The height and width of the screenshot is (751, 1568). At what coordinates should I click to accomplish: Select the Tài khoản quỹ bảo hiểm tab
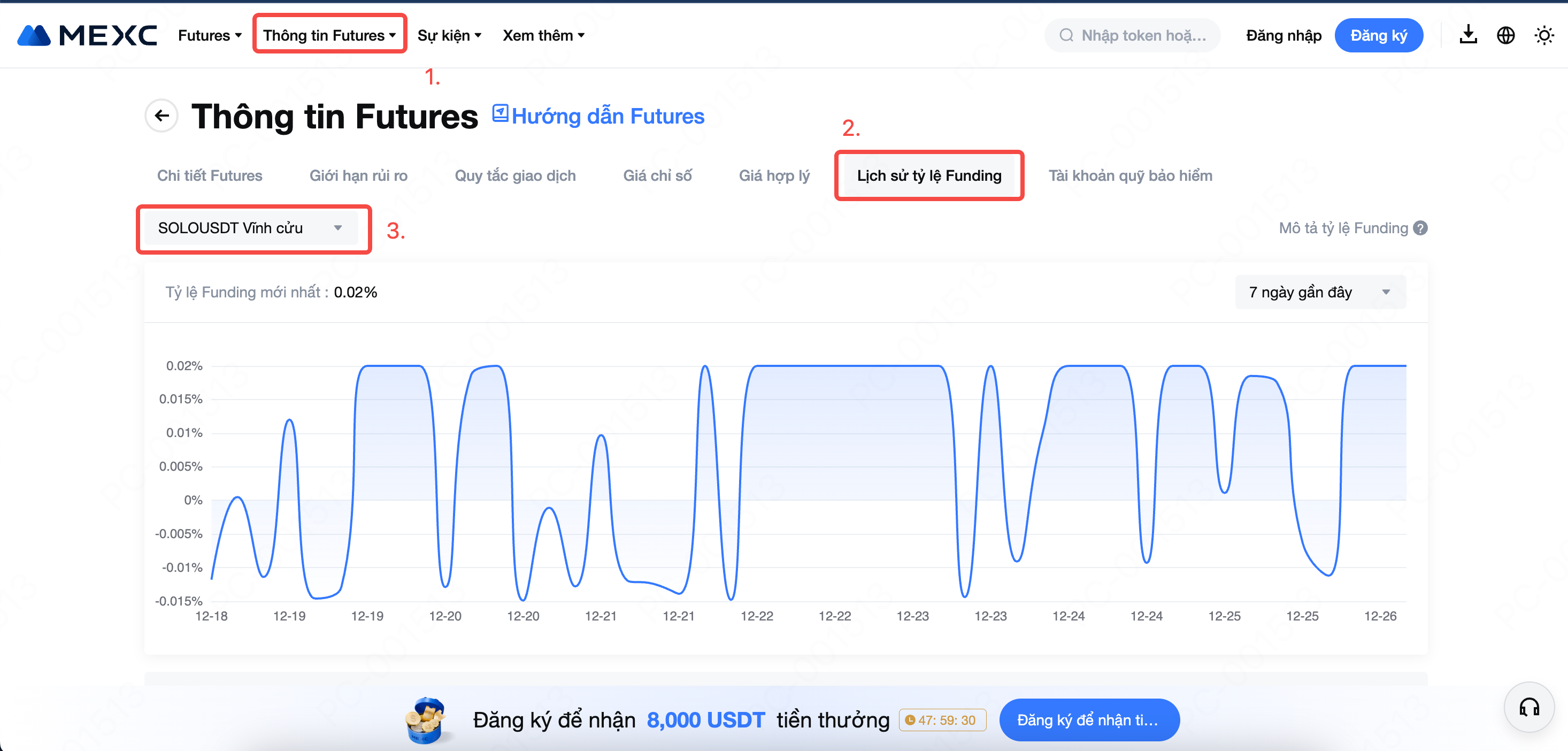[x=1129, y=176]
